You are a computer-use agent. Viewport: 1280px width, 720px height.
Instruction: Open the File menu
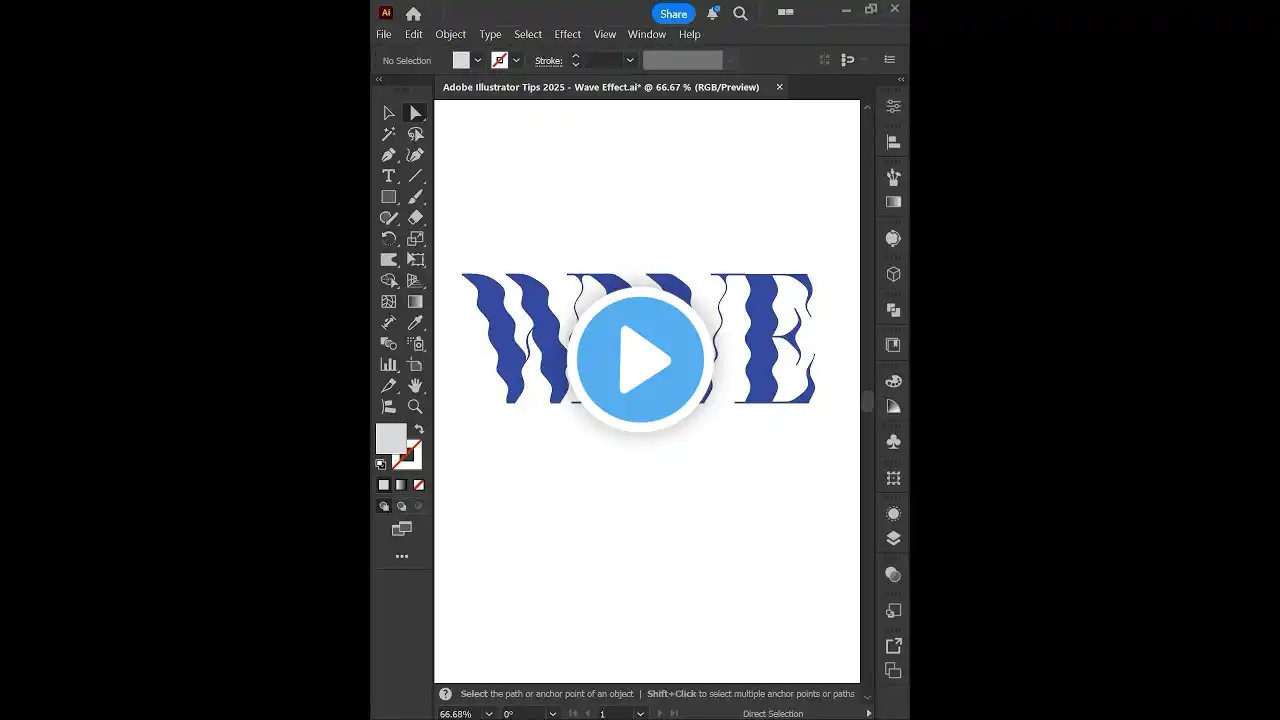tap(384, 34)
